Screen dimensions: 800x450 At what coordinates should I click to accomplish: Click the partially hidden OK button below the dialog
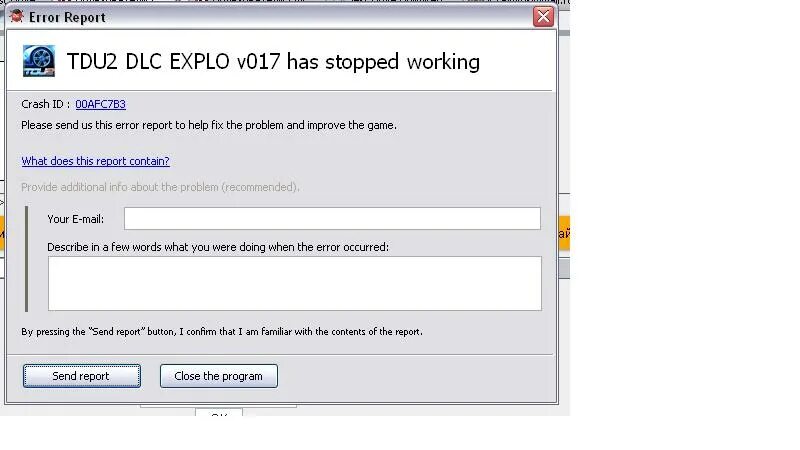point(219,412)
